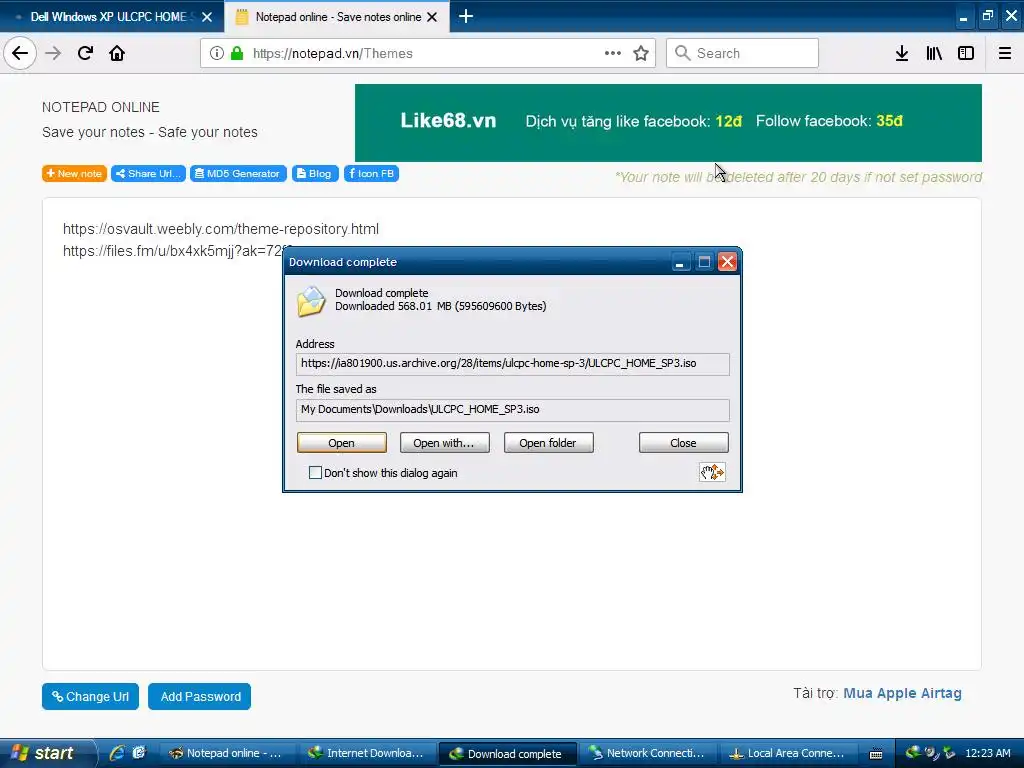Show site information icon in address bar
The image size is (1024, 768).
point(217,53)
